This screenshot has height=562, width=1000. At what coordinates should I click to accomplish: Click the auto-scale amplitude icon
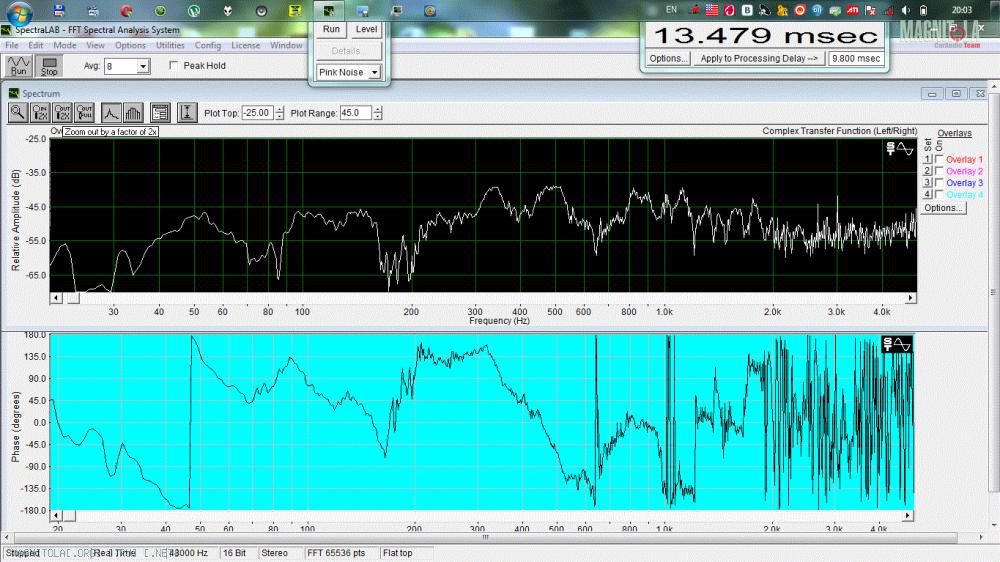point(187,113)
